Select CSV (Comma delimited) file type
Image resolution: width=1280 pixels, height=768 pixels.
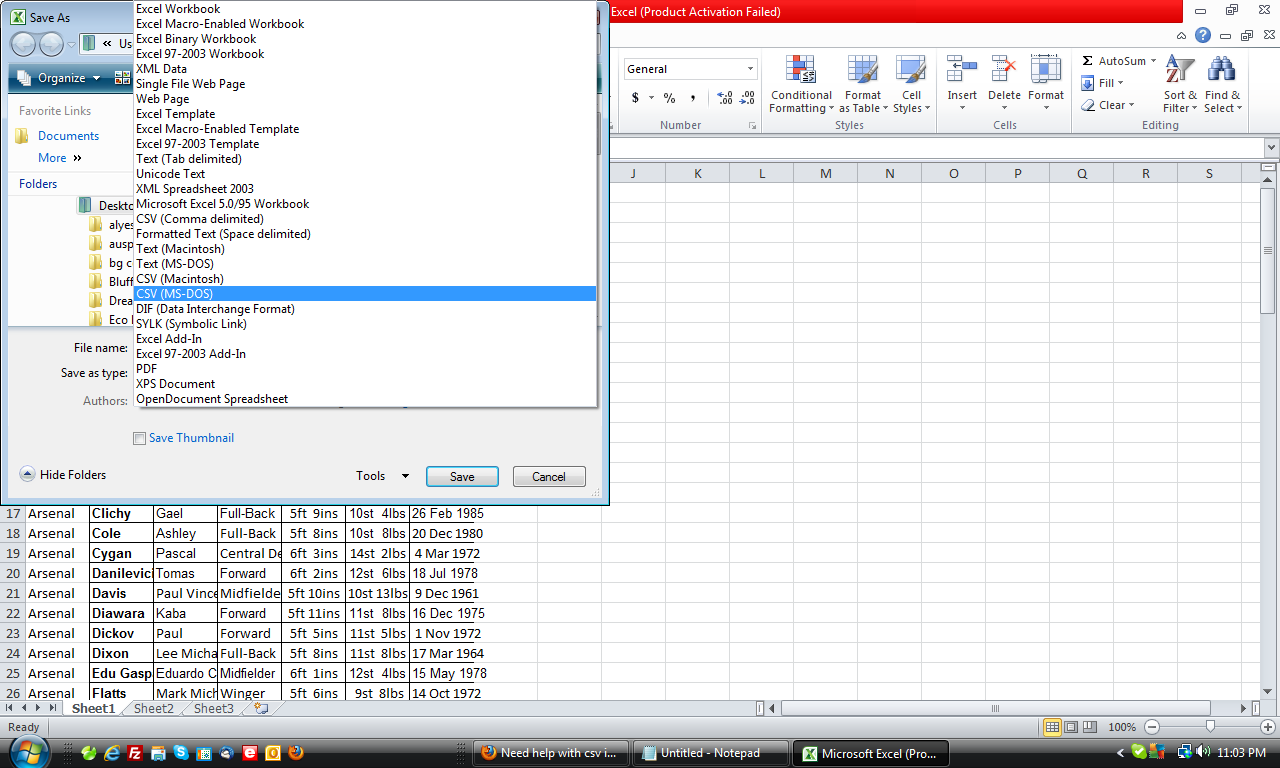pyautogui.click(x=200, y=219)
